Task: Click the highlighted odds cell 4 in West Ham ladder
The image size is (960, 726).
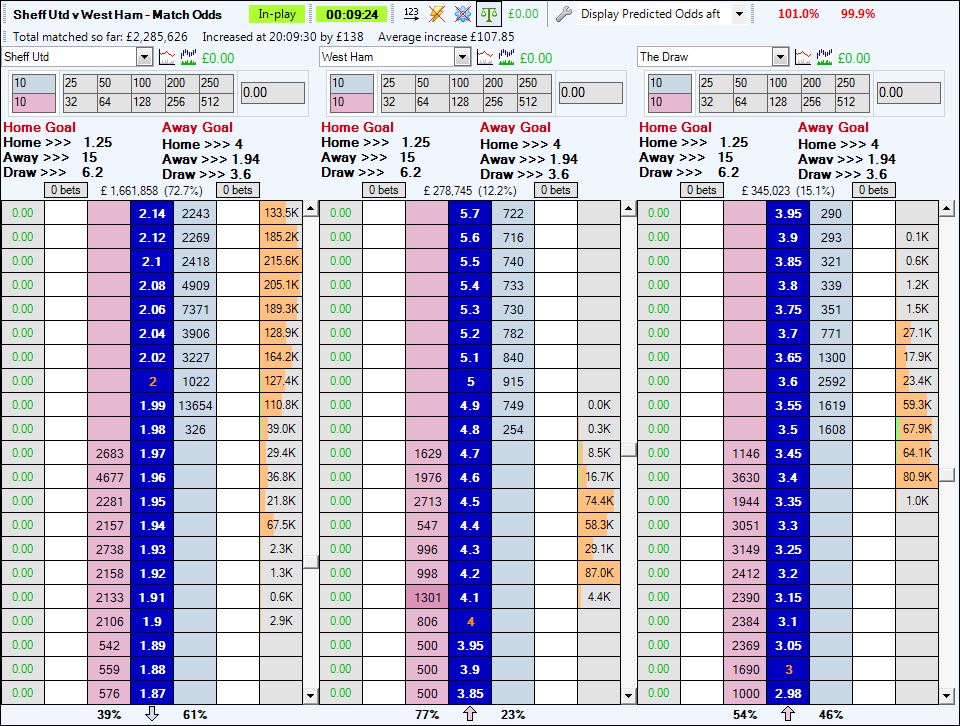Action: (x=469, y=621)
